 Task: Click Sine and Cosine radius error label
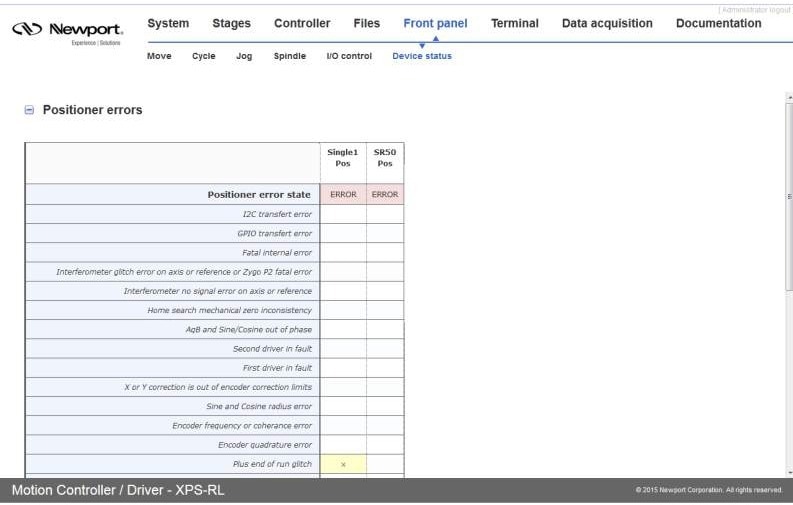pyautogui.click(x=259, y=406)
